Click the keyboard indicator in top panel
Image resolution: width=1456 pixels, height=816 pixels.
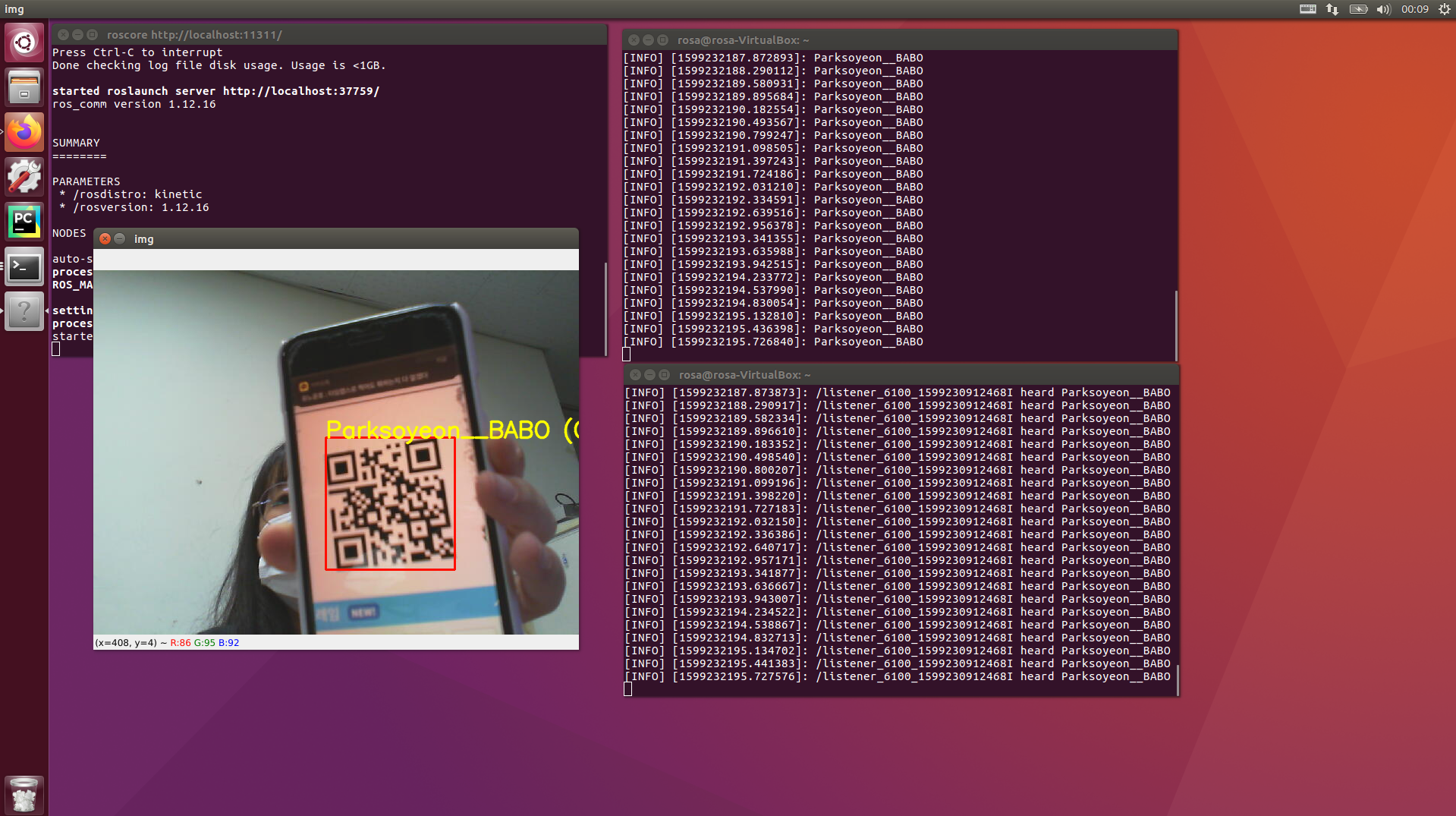[1308, 9]
